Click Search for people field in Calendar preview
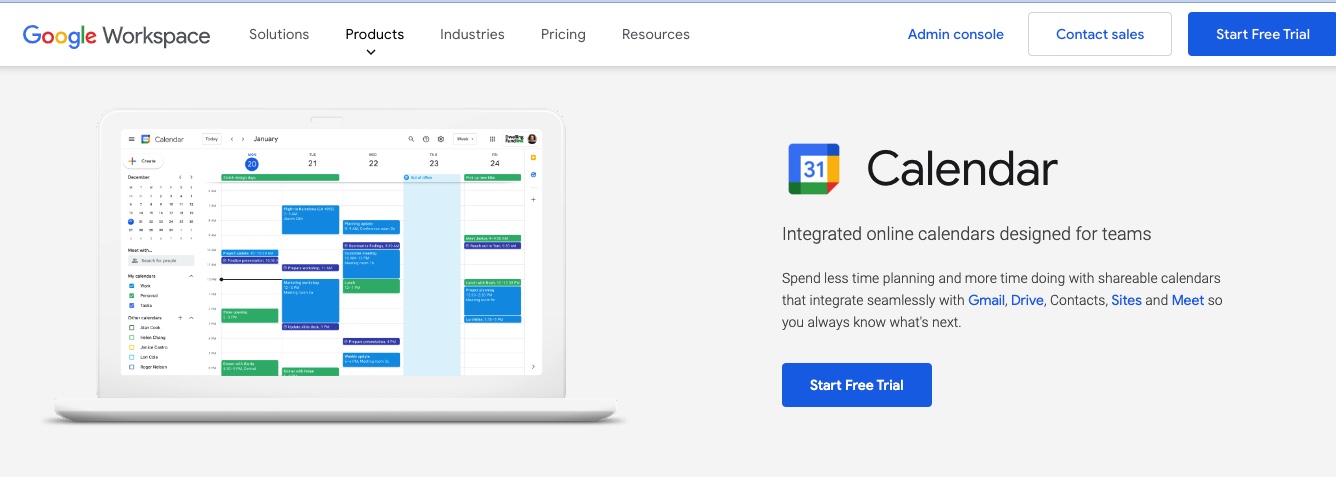This screenshot has height=481, width=1336. pyautogui.click(x=161, y=260)
